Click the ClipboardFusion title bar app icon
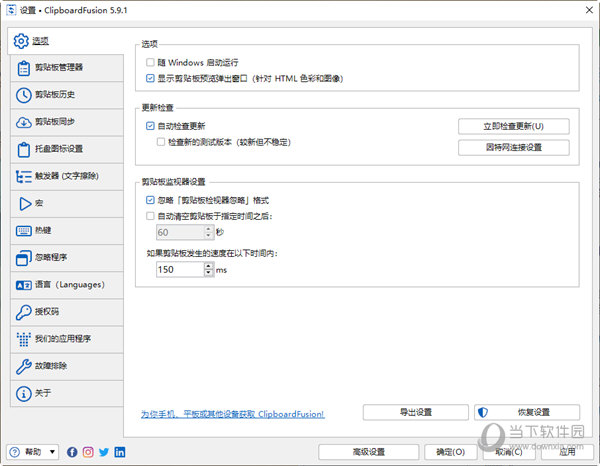 (11, 10)
